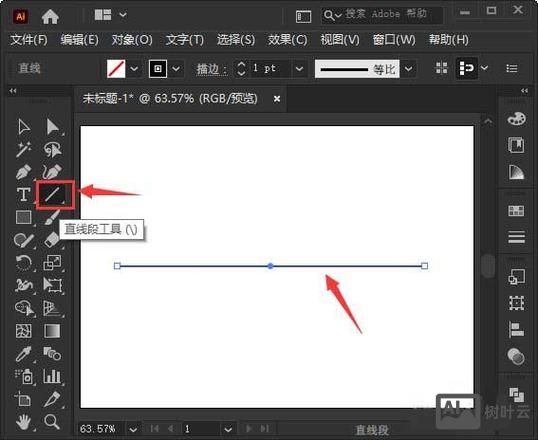Select the Blend tool

52,354
